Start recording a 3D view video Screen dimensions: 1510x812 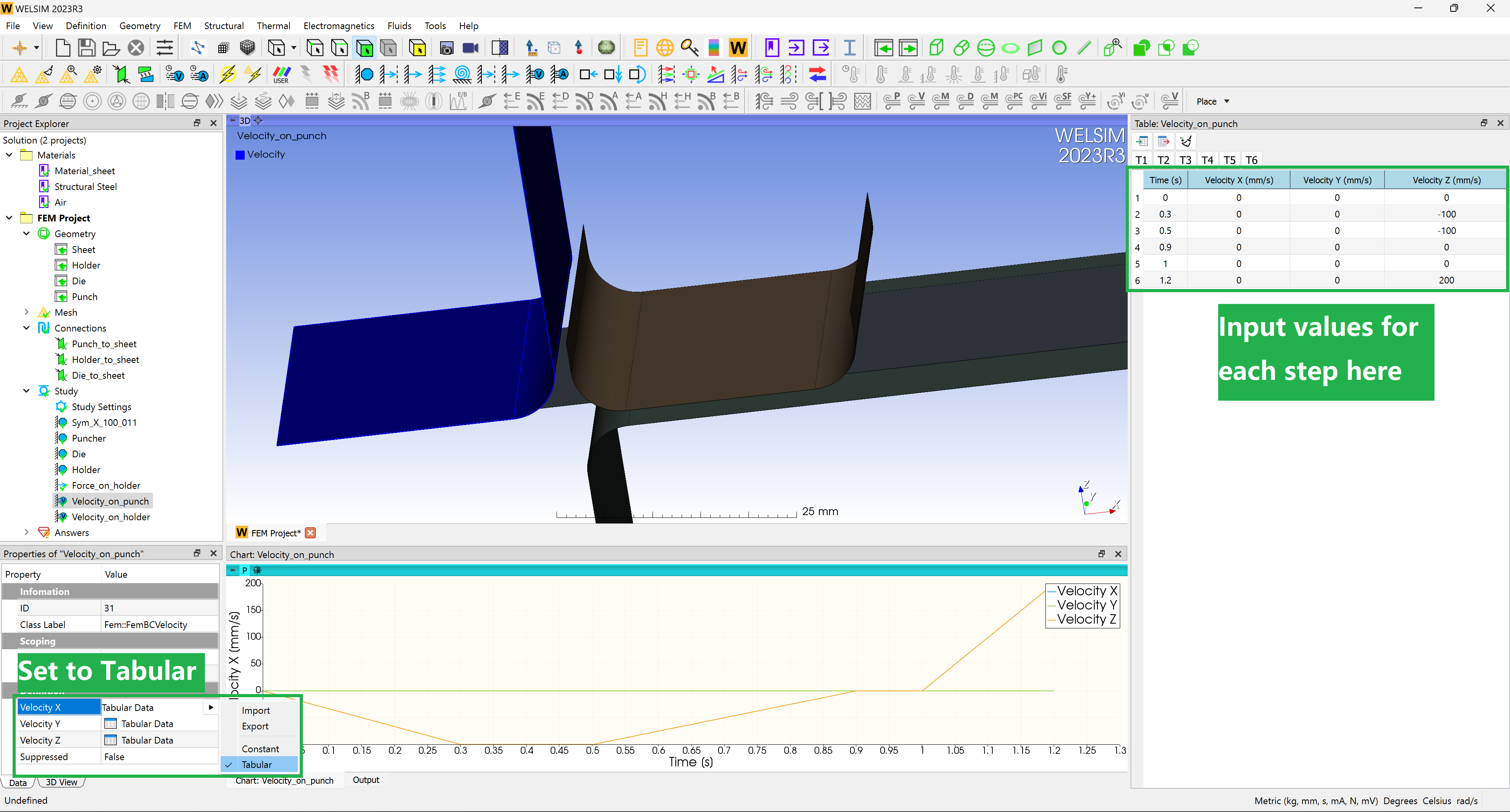coord(470,48)
